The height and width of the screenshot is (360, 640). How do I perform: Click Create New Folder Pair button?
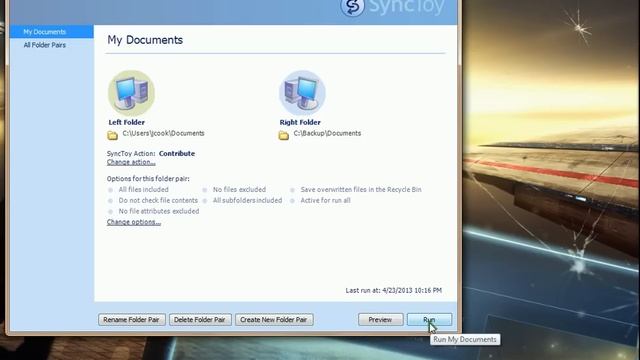pos(274,320)
